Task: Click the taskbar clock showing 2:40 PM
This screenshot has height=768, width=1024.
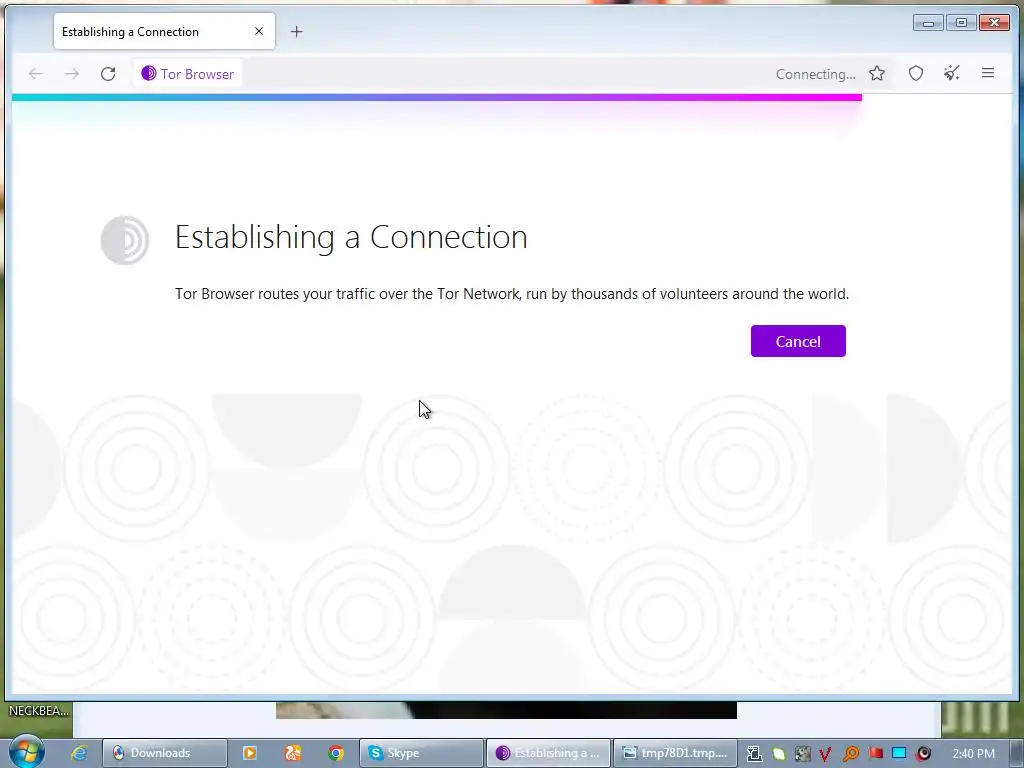Action: click(x=973, y=754)
